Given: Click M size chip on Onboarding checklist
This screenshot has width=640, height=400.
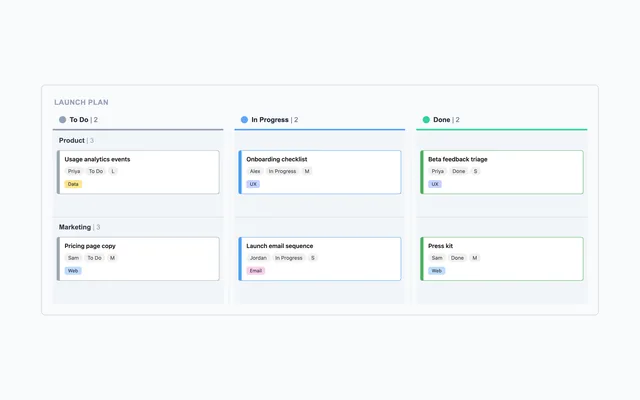Looking at the screenshot, I should pyautogui.click(x=307, y=171).
